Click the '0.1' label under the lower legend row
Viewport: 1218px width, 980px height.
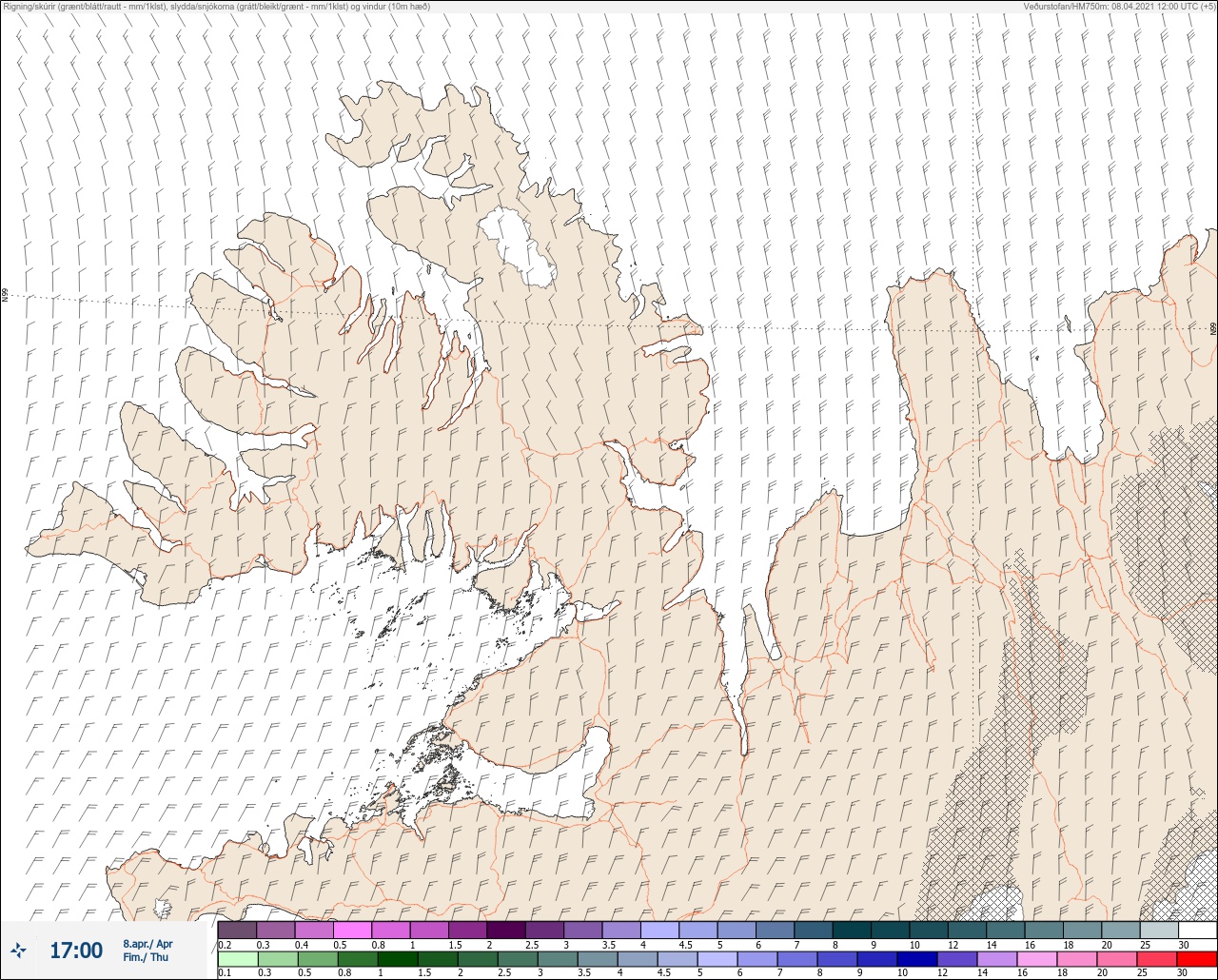pos(225,973)
